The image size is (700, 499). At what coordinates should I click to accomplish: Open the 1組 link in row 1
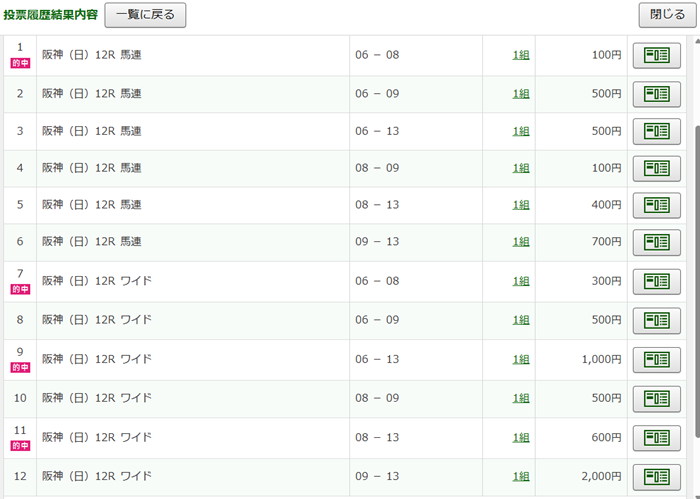point(521,55)
